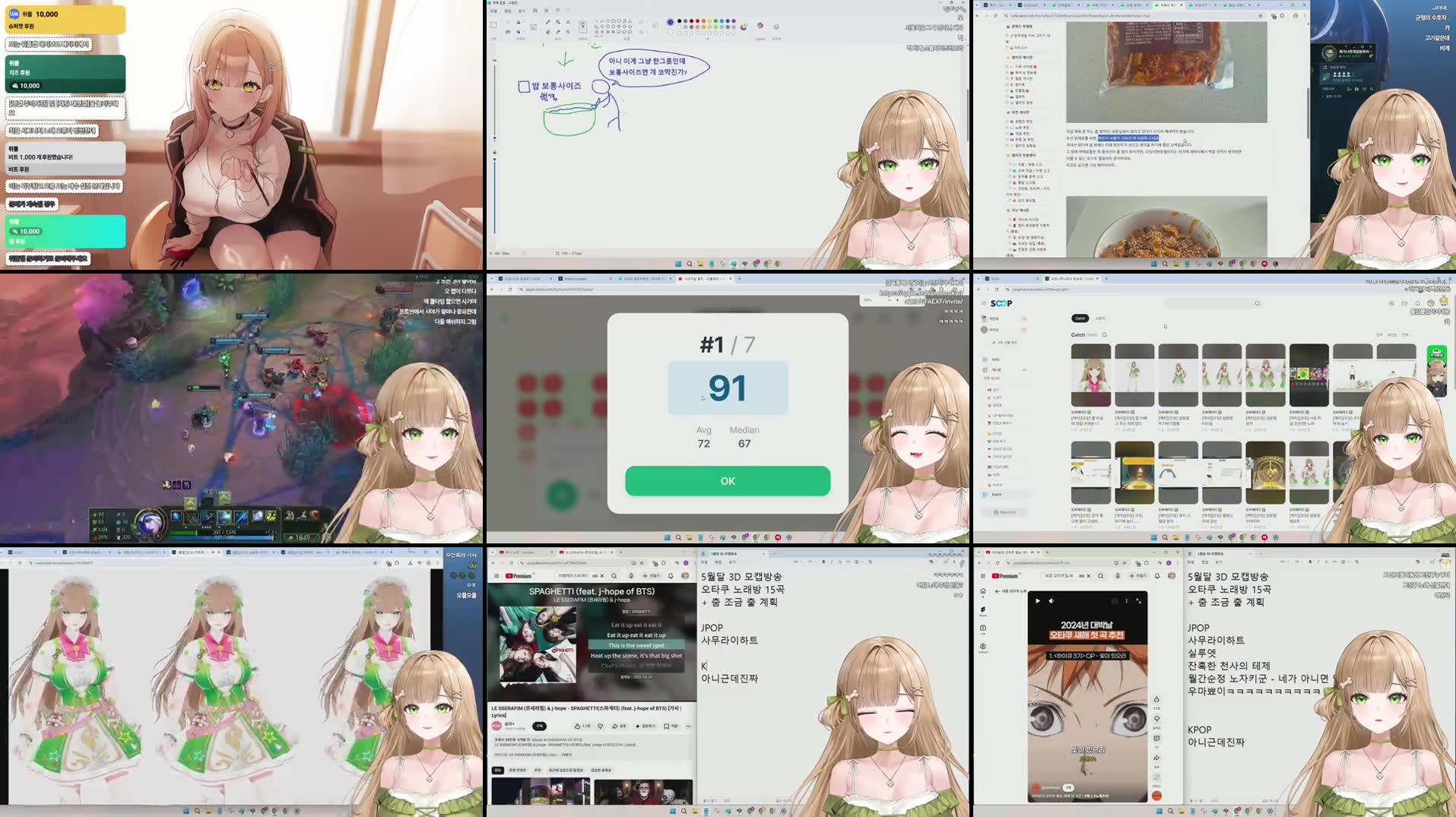
Task: Toggle the dislike button on the YouTube video
Action: pyautogui.click(x=601, y=727)
